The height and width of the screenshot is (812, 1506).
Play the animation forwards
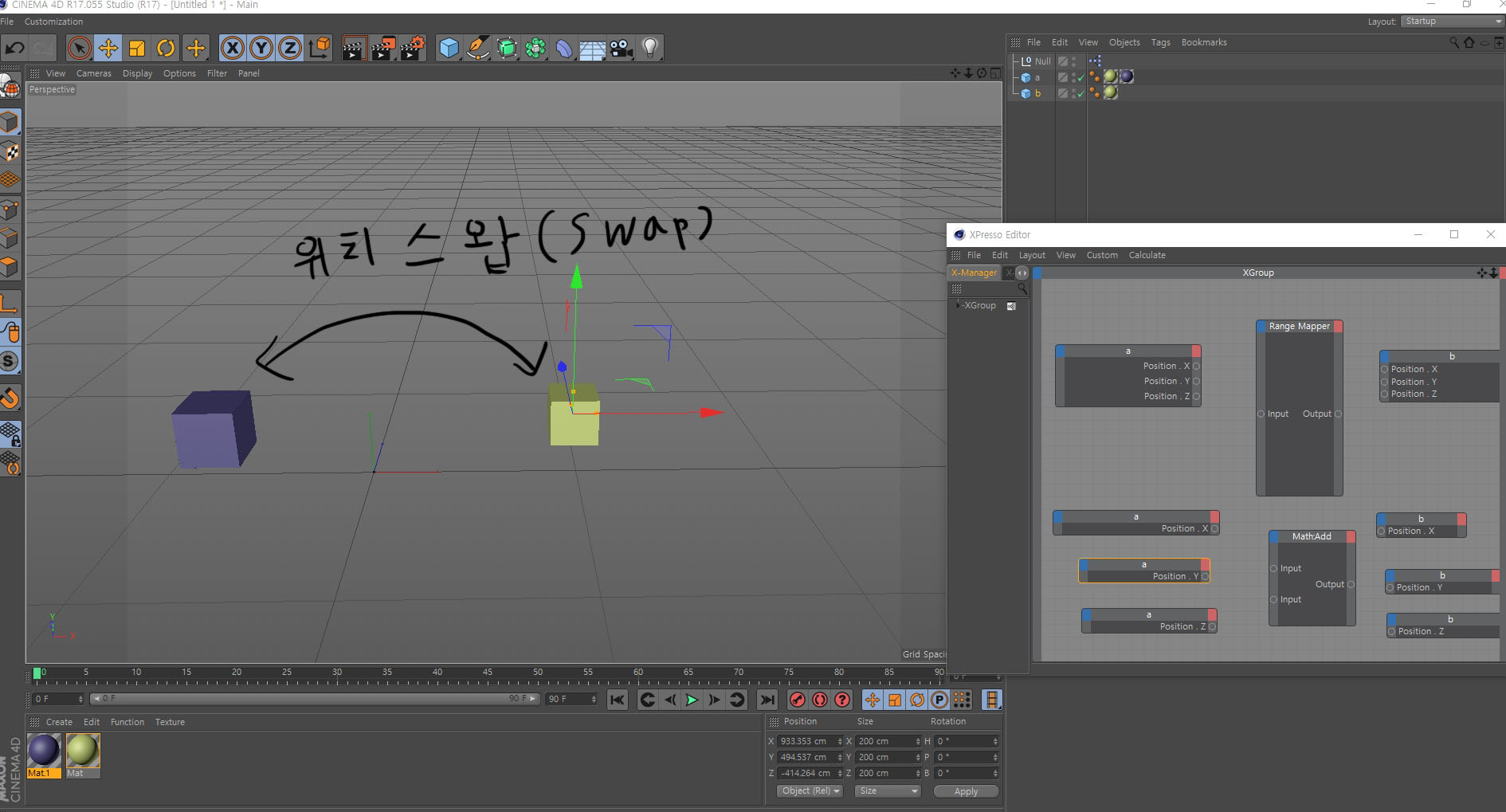point(692,700)
